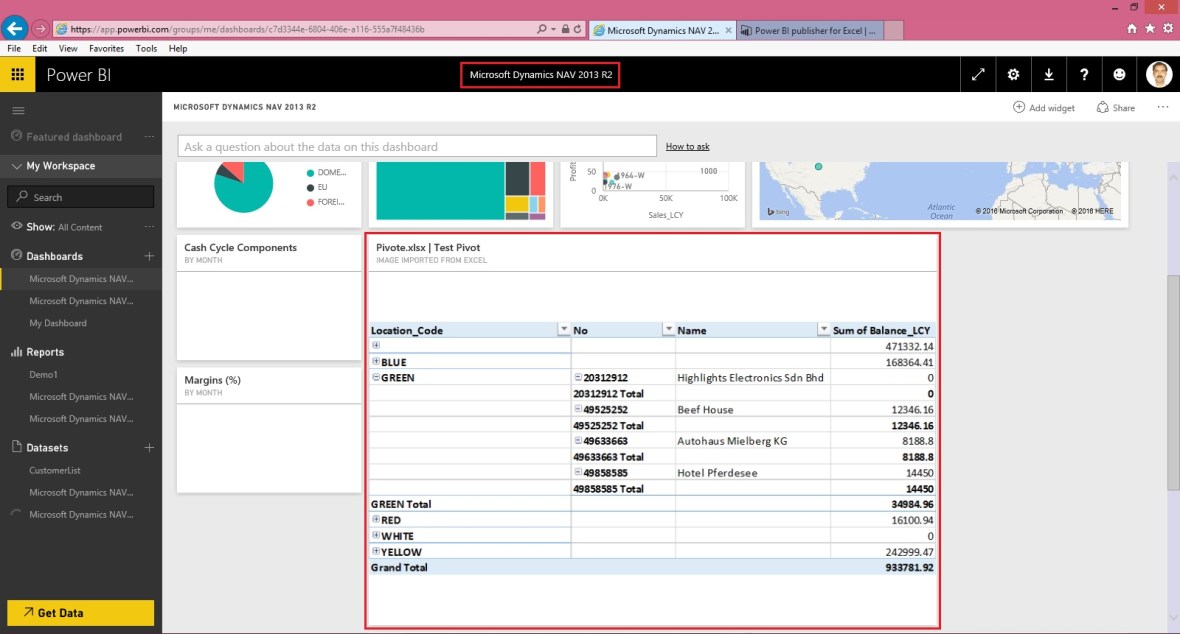The width and height of the screenshot is (1180, 634).
Task: Add a widget to the dashboard
Action: pyautogui.click(x=1043, y=107)
